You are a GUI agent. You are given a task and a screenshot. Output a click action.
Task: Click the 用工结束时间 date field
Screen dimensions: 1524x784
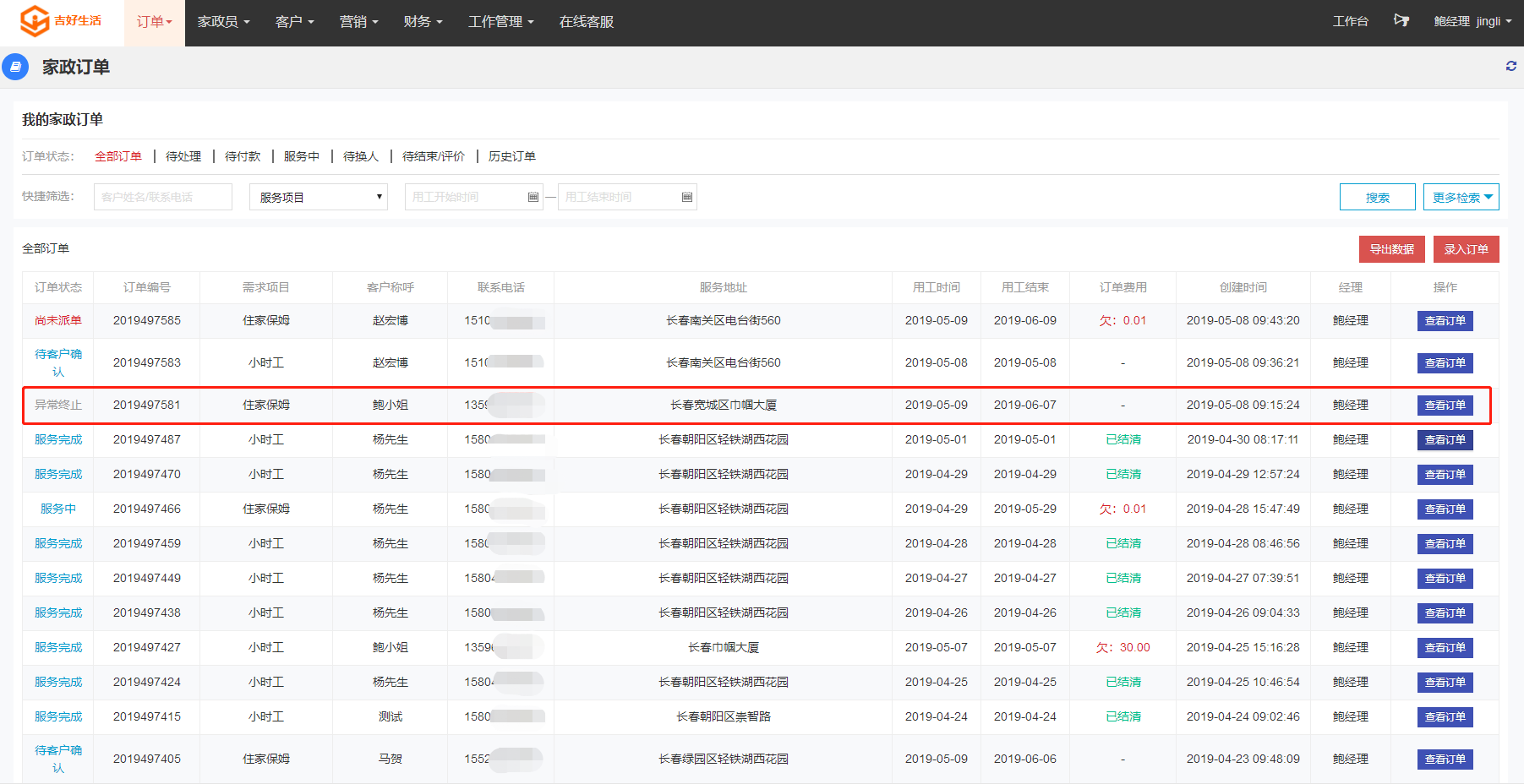tap(627, 197)
